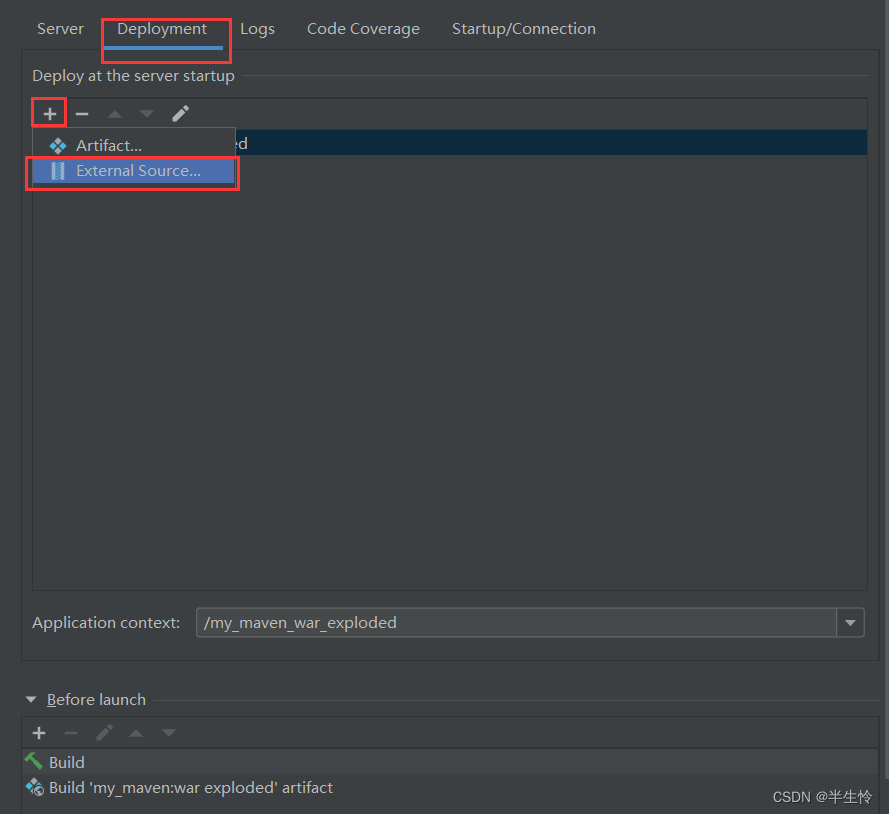
Task: Move the deployment up with the up arrow
Action: tap(115, 114)
